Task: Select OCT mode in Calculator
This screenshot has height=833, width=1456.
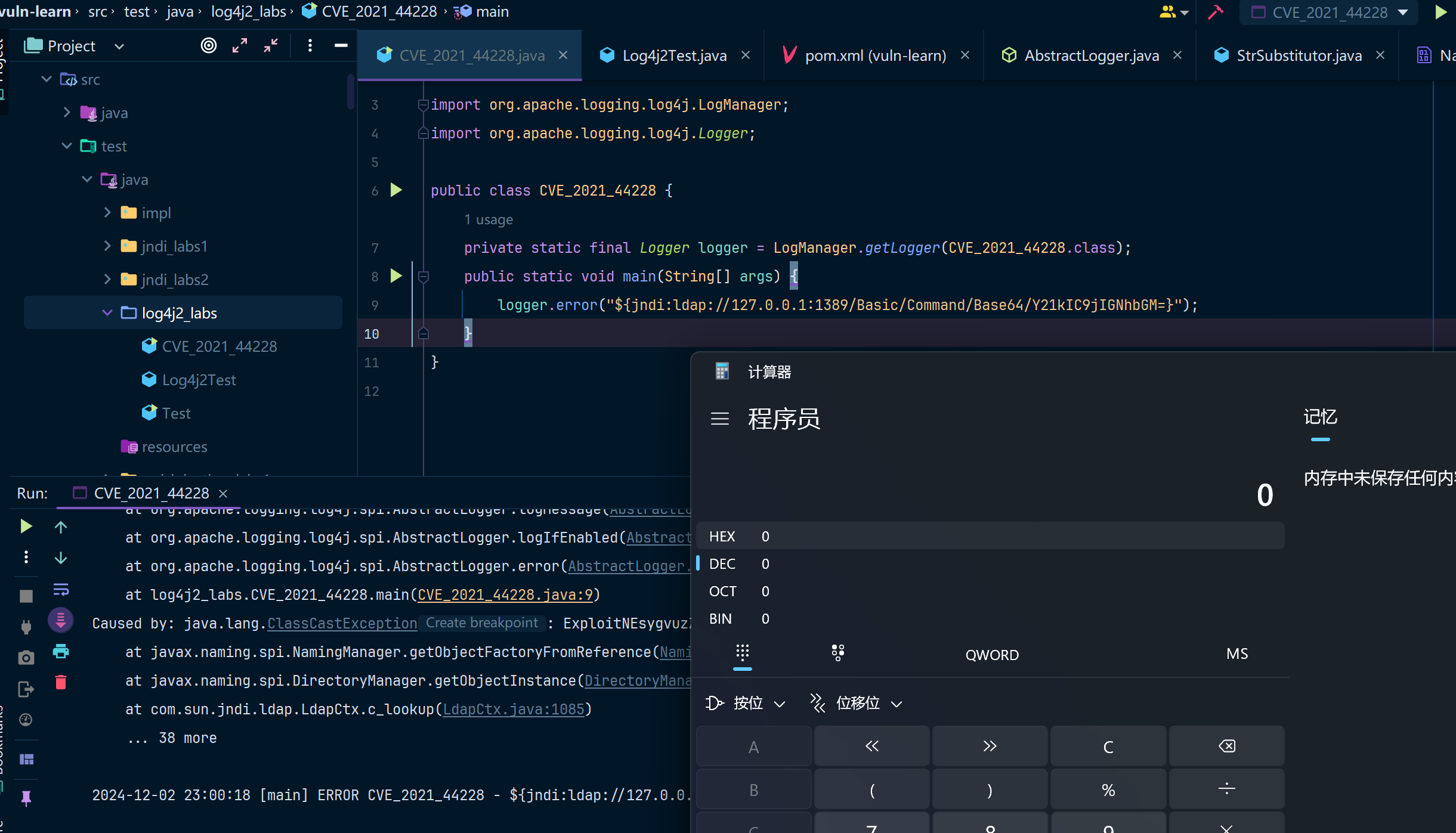Action: click(990, 591)
